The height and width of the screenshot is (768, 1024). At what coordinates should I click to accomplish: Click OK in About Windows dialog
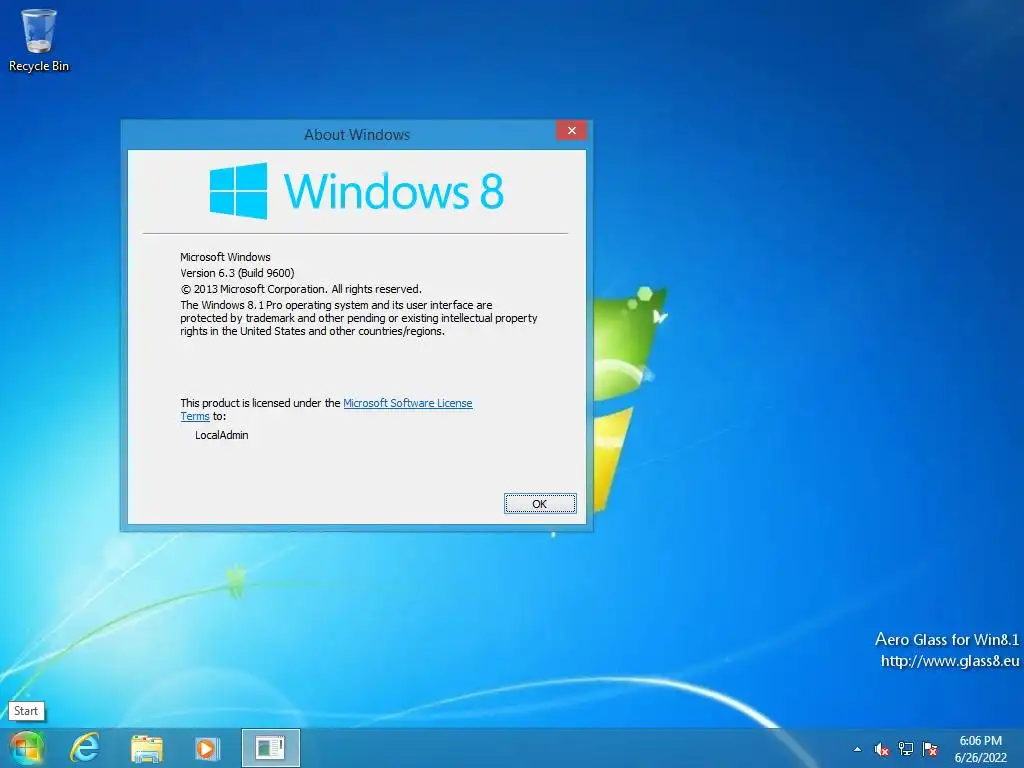tap(540, 504)
